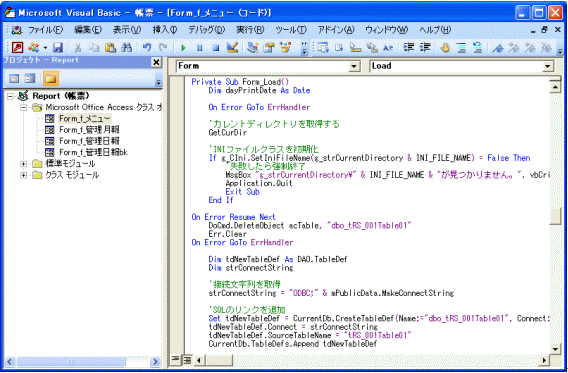Screen dimensions: 568x373
Task: Collapse the Microsoft Office Access class folder
Action: click(x=24, y=107)
